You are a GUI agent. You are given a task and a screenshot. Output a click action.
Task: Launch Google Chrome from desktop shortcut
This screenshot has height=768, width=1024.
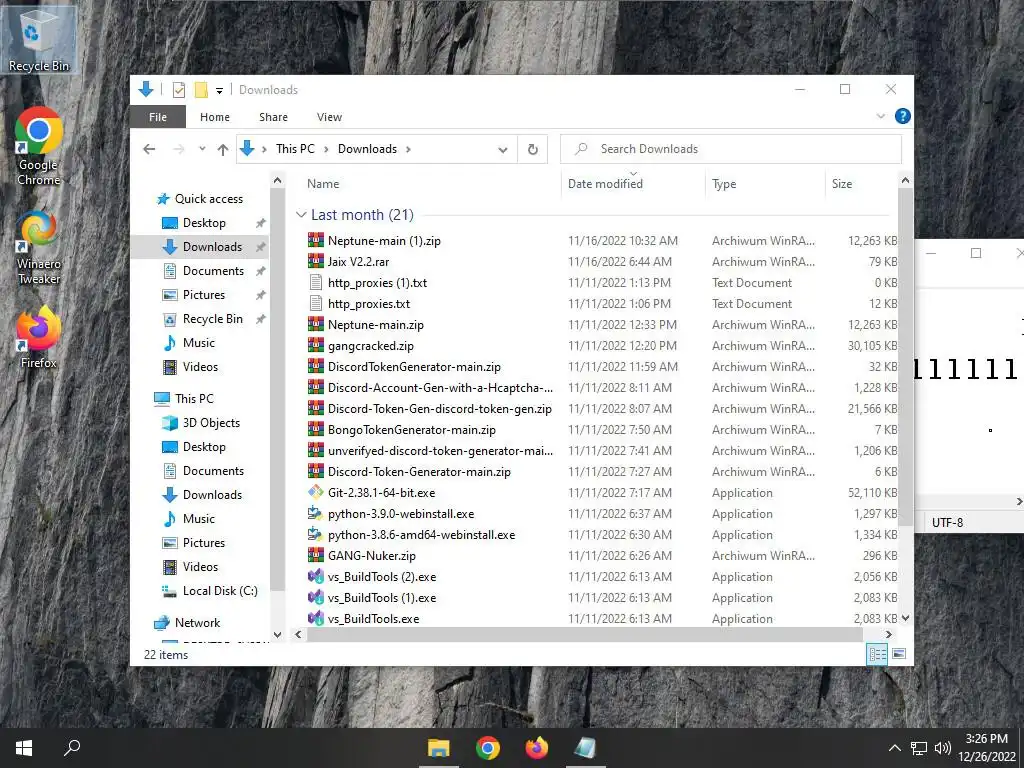[x=39, y=147]
